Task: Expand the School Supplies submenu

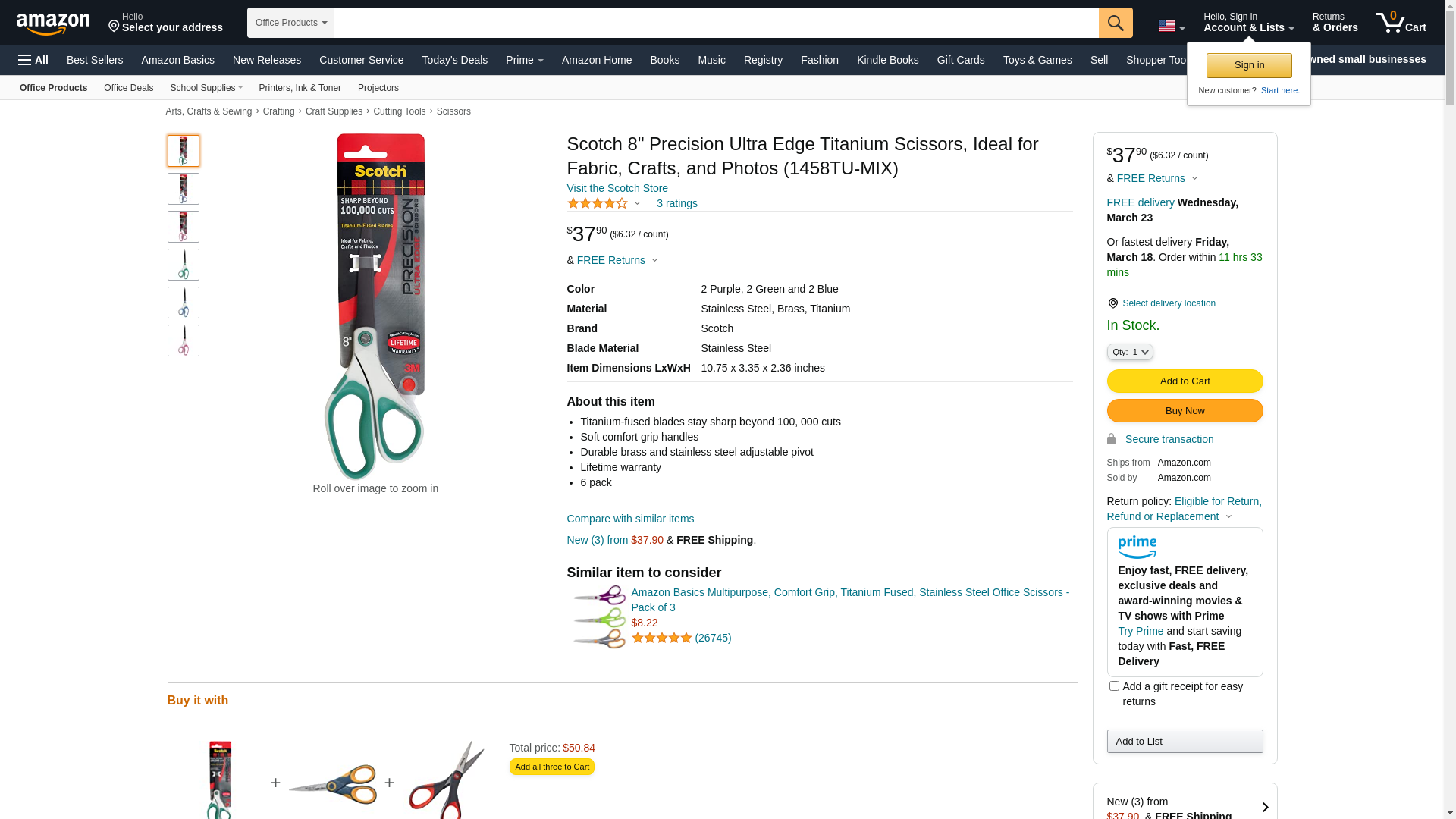Action: click(x=206, y=88)
